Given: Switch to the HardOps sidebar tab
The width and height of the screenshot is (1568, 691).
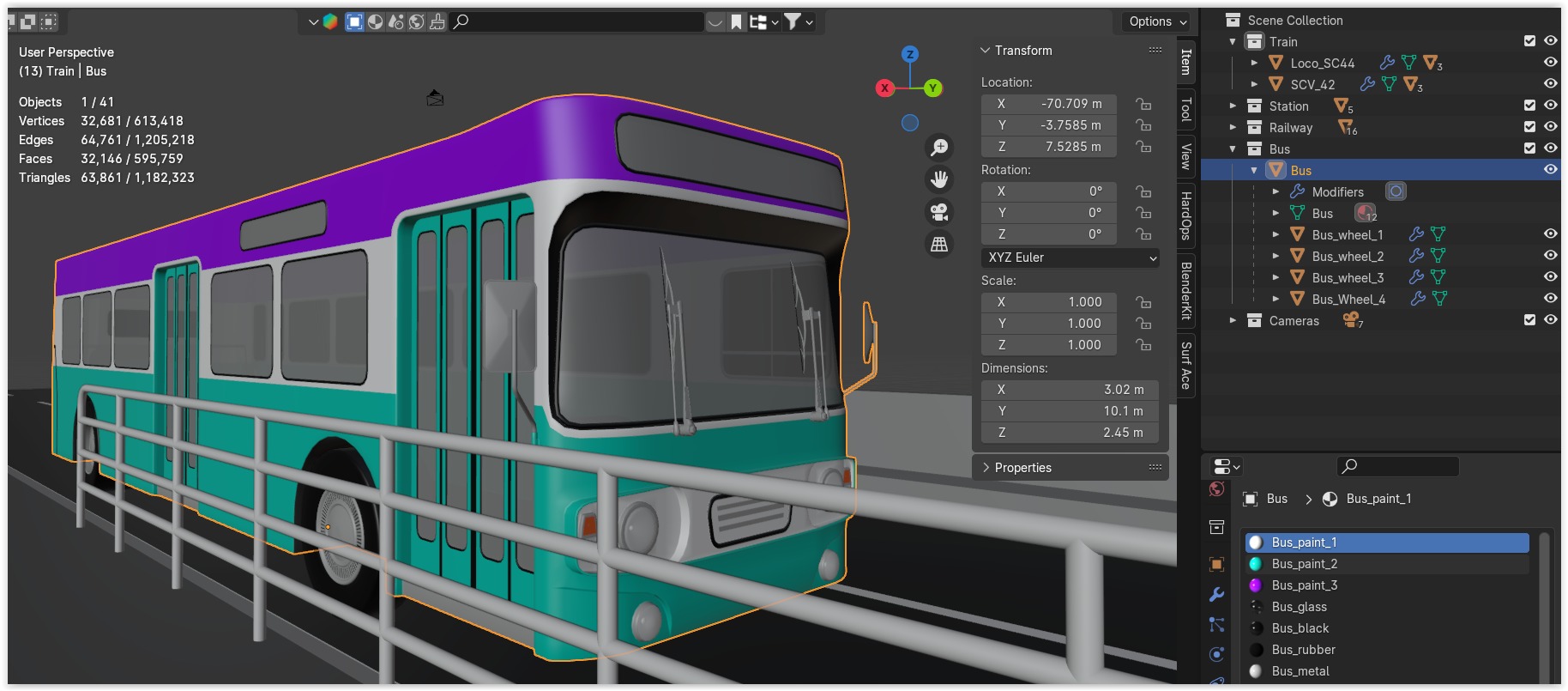Looking at the screenshot, I should coord(1186,215).
